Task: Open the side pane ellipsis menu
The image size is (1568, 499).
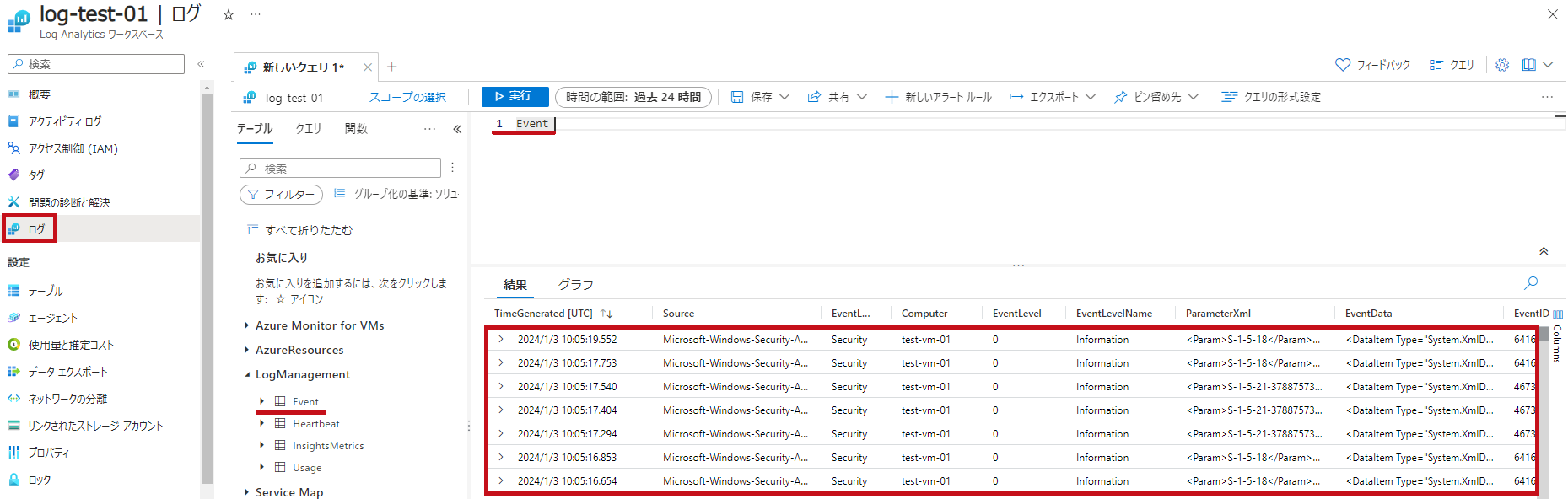Action: coord(430,129)
